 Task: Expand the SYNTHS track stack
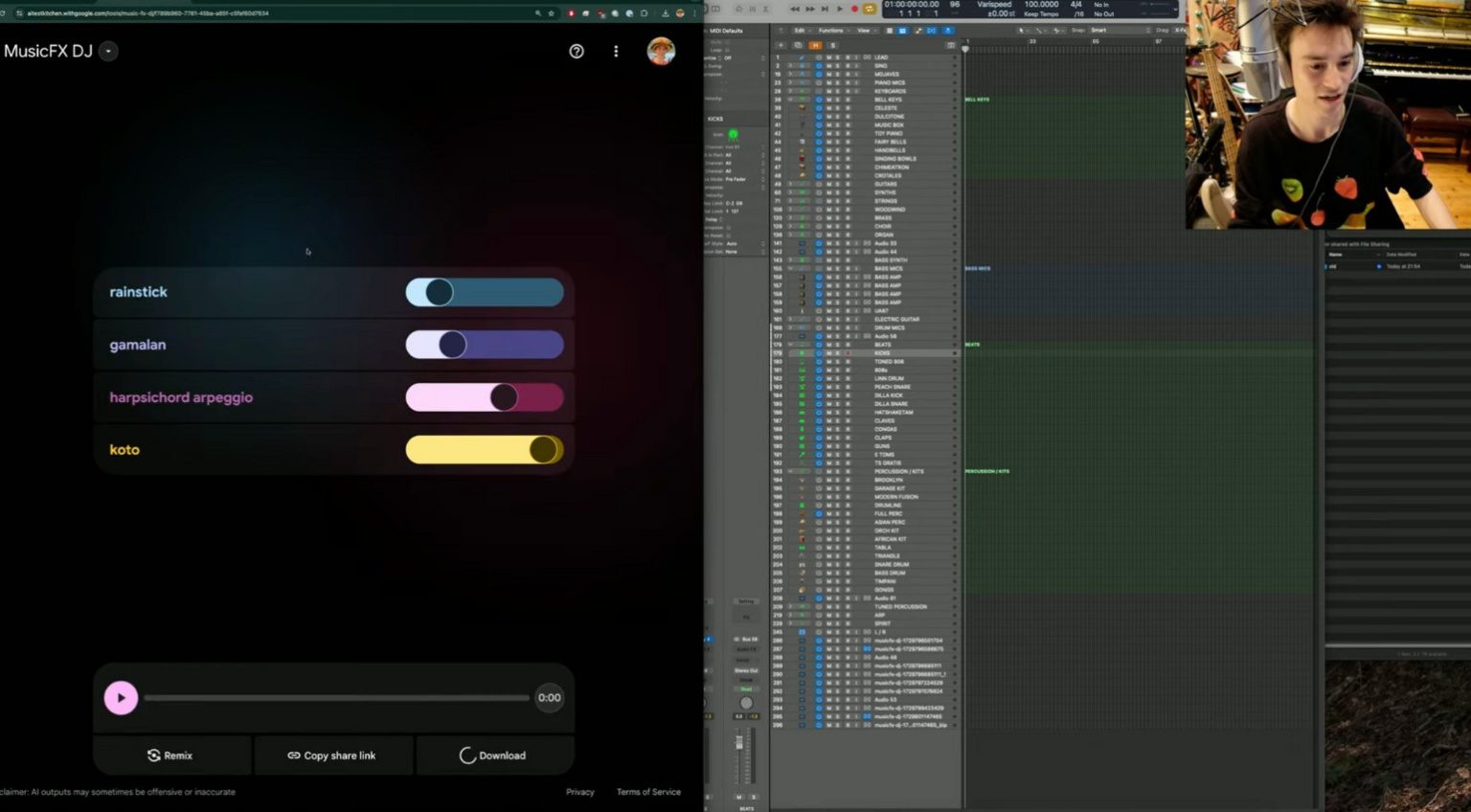(789, 192)
